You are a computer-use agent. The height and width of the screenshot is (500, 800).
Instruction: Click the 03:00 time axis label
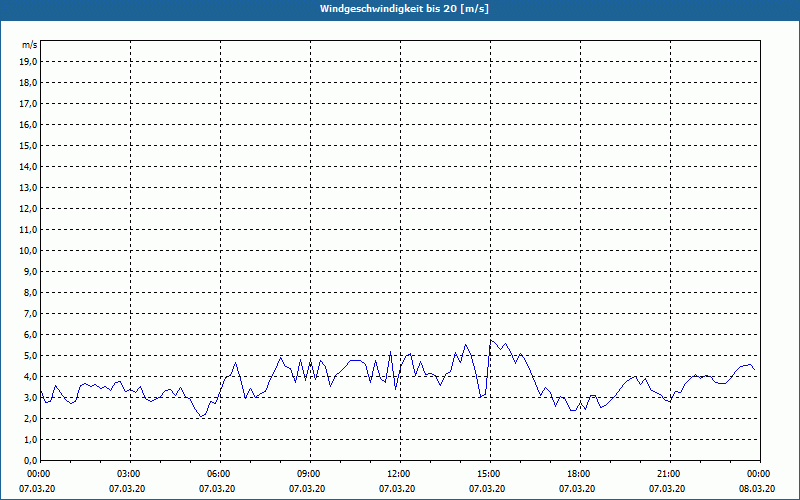pos(131,474)
